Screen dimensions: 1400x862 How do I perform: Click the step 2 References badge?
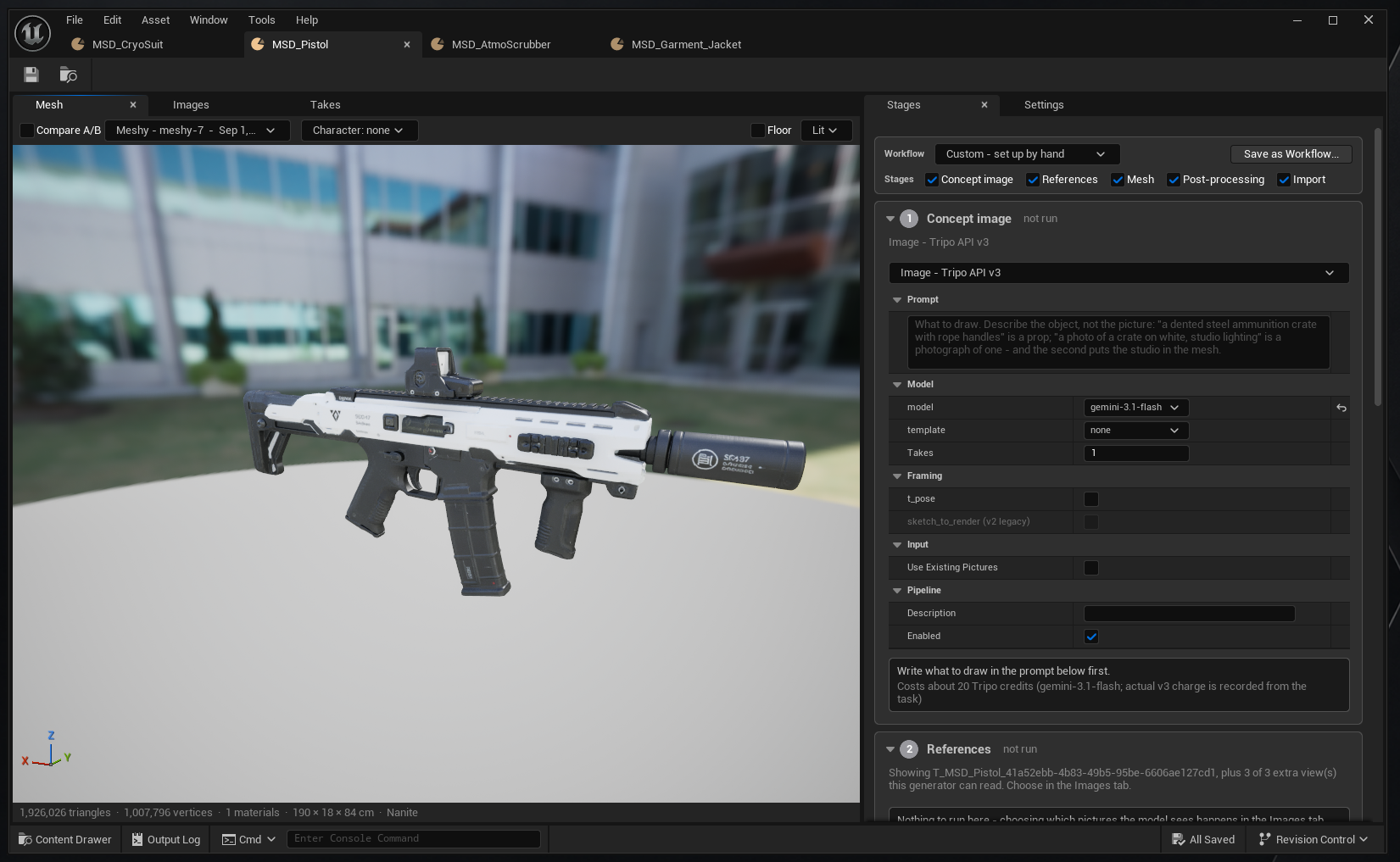click(909, 749)
